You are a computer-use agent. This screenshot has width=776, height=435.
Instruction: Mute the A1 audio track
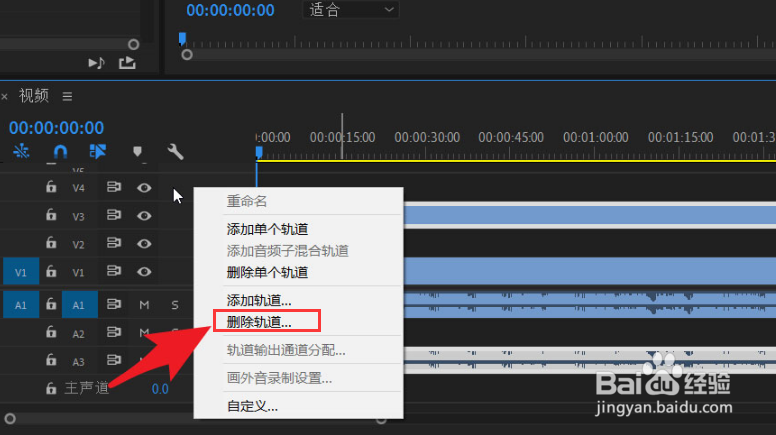[144, 305]
